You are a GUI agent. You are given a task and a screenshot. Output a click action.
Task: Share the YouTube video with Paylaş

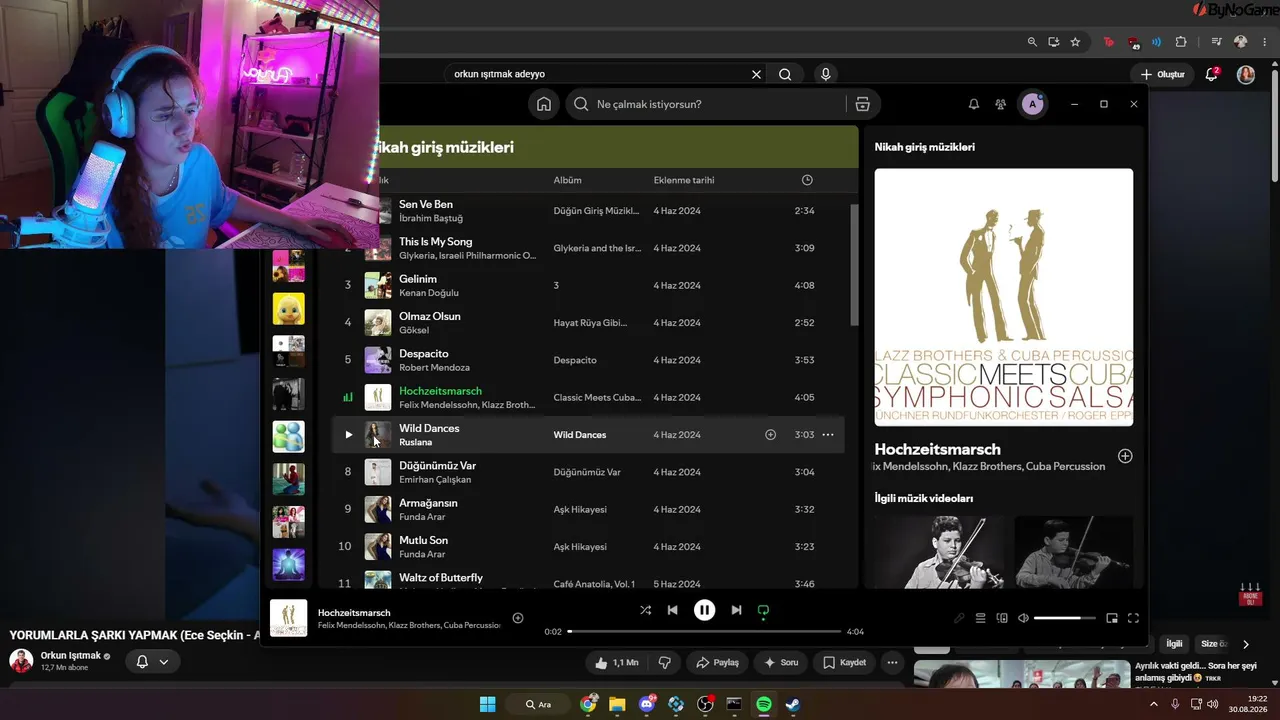(x=717, y=662)
